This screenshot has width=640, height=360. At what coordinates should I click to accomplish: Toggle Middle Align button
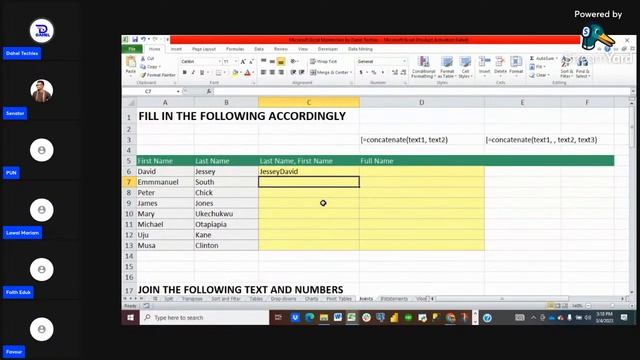coord(272,62)
